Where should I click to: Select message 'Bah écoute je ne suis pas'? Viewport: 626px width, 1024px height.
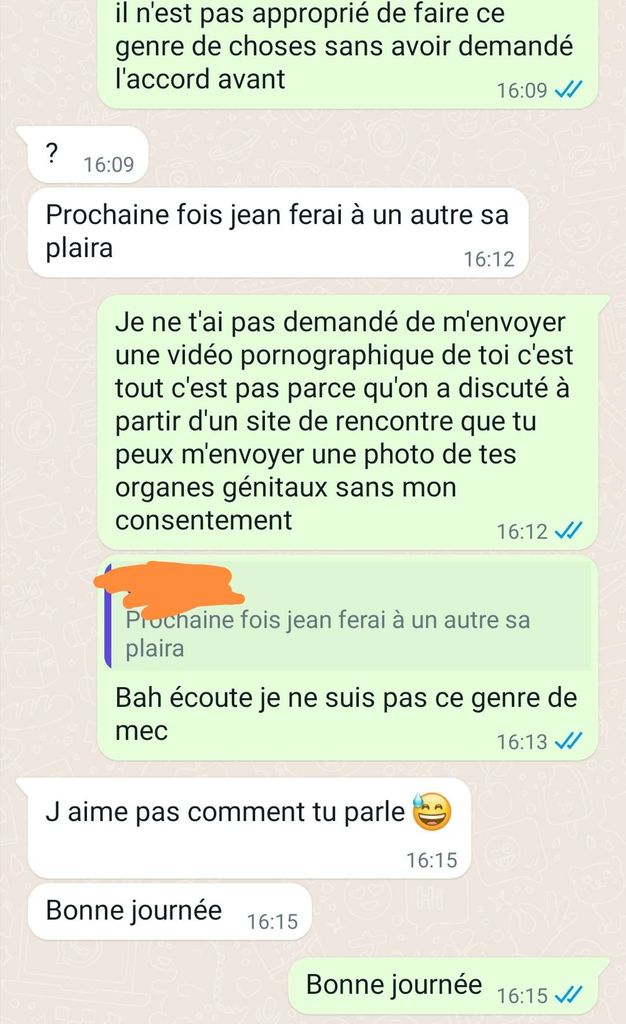pyautogui.click(x=348, y=658)
